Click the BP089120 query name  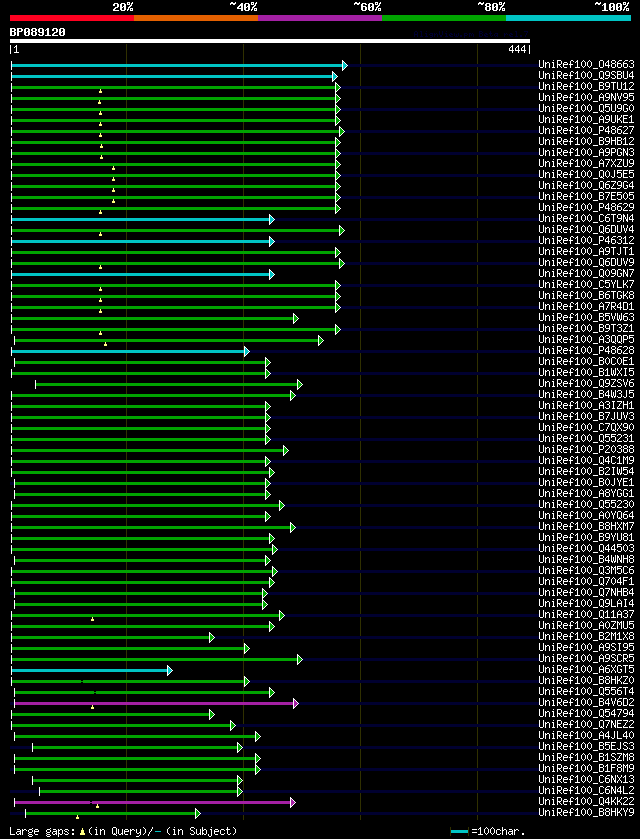37,32
